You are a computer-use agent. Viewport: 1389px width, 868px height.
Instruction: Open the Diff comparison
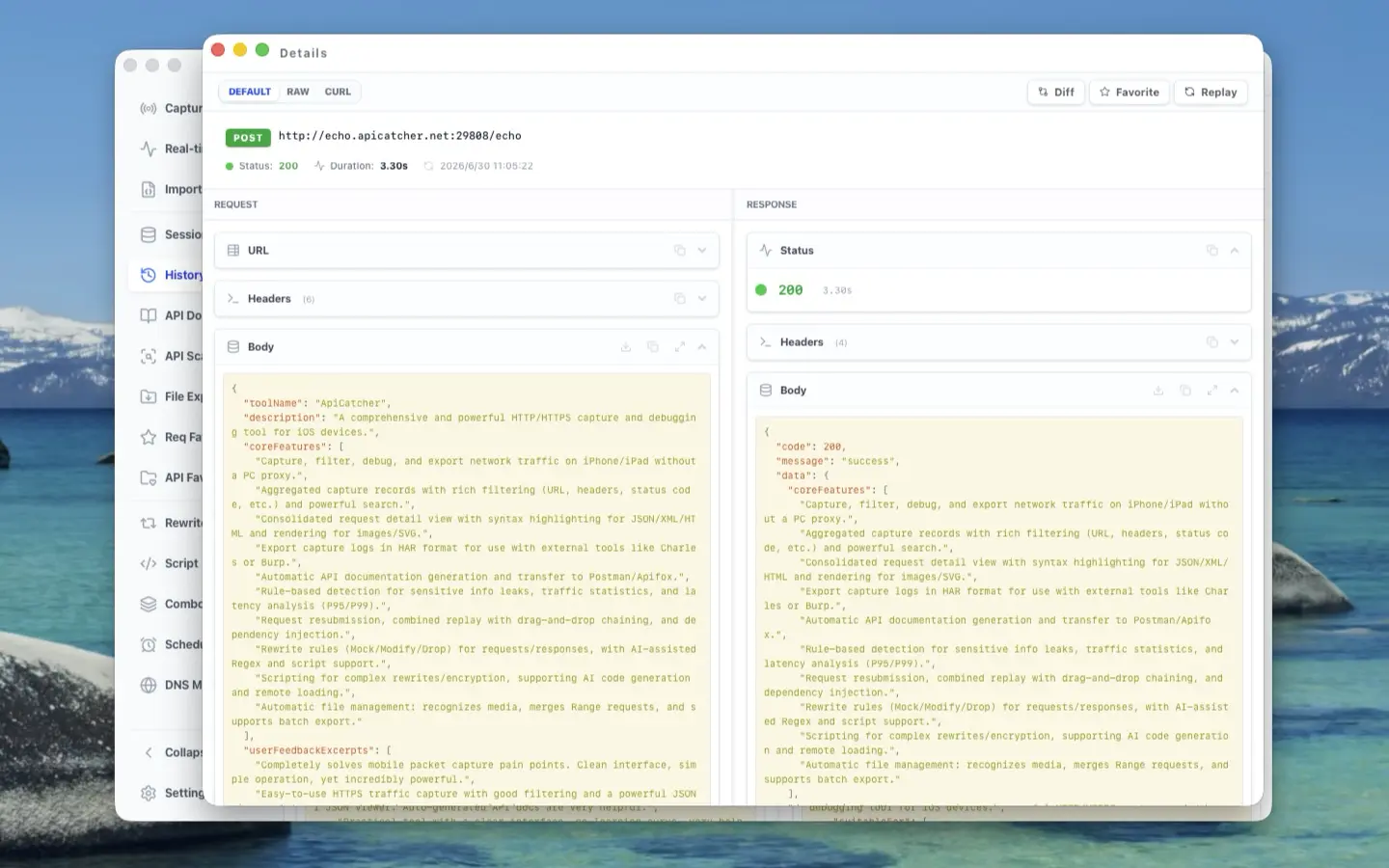[1056, 92]
